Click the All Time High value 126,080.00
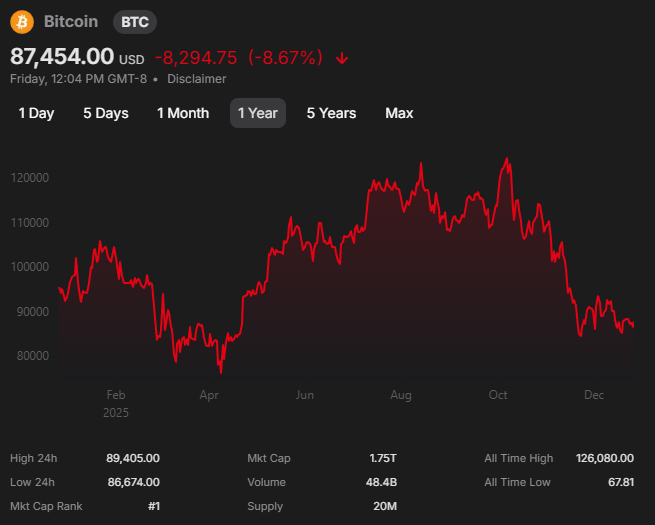Screen dimensions: 655x525 pos(604,459)
